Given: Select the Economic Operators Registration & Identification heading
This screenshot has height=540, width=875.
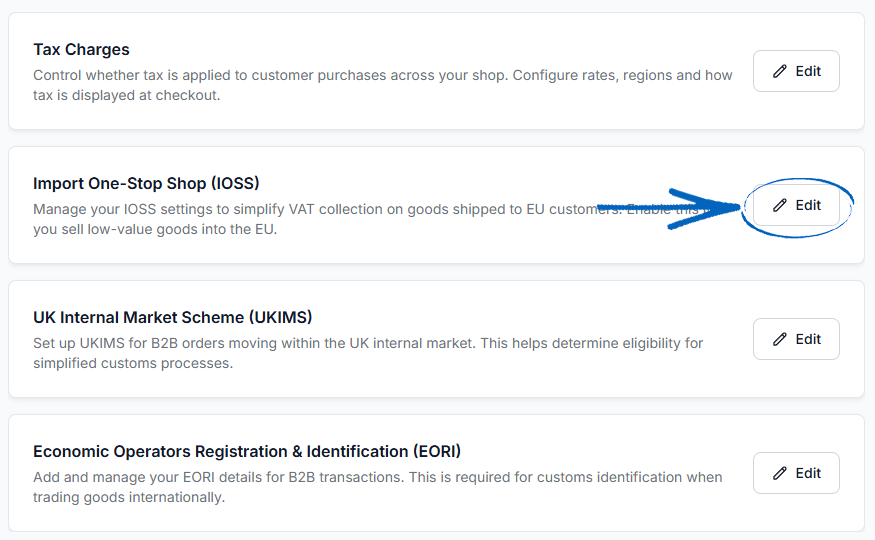Looking at the screenshot, I should pyautogui.click(x=247, y=451).
